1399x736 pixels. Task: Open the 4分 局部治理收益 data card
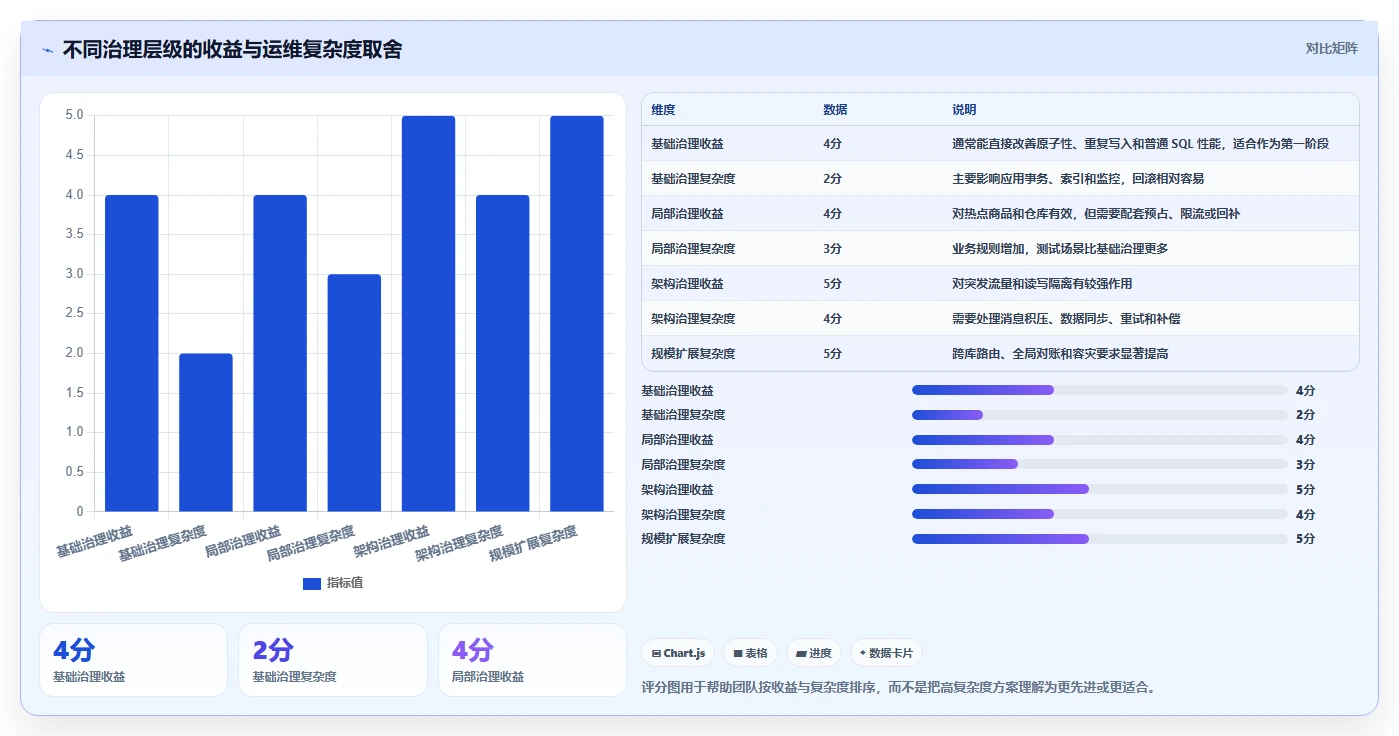[532, 660]
